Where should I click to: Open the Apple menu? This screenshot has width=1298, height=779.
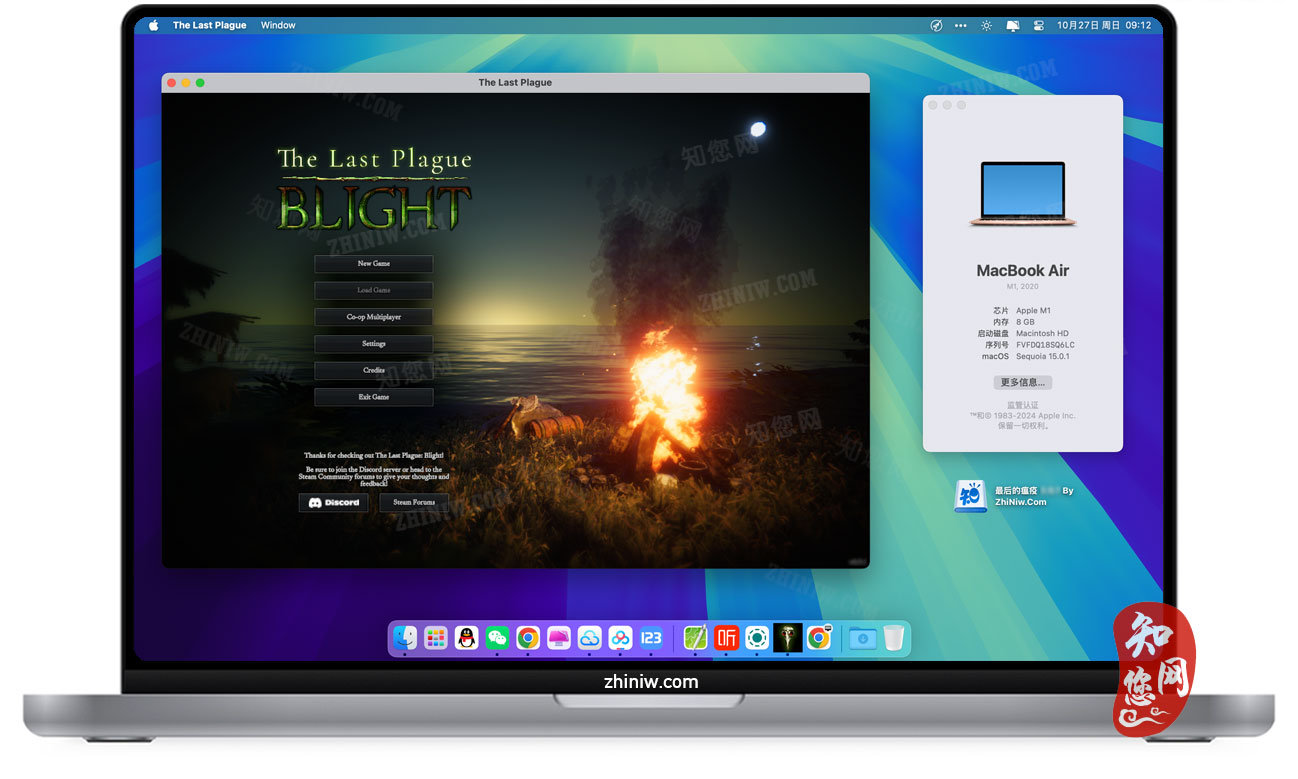[153, 25]
